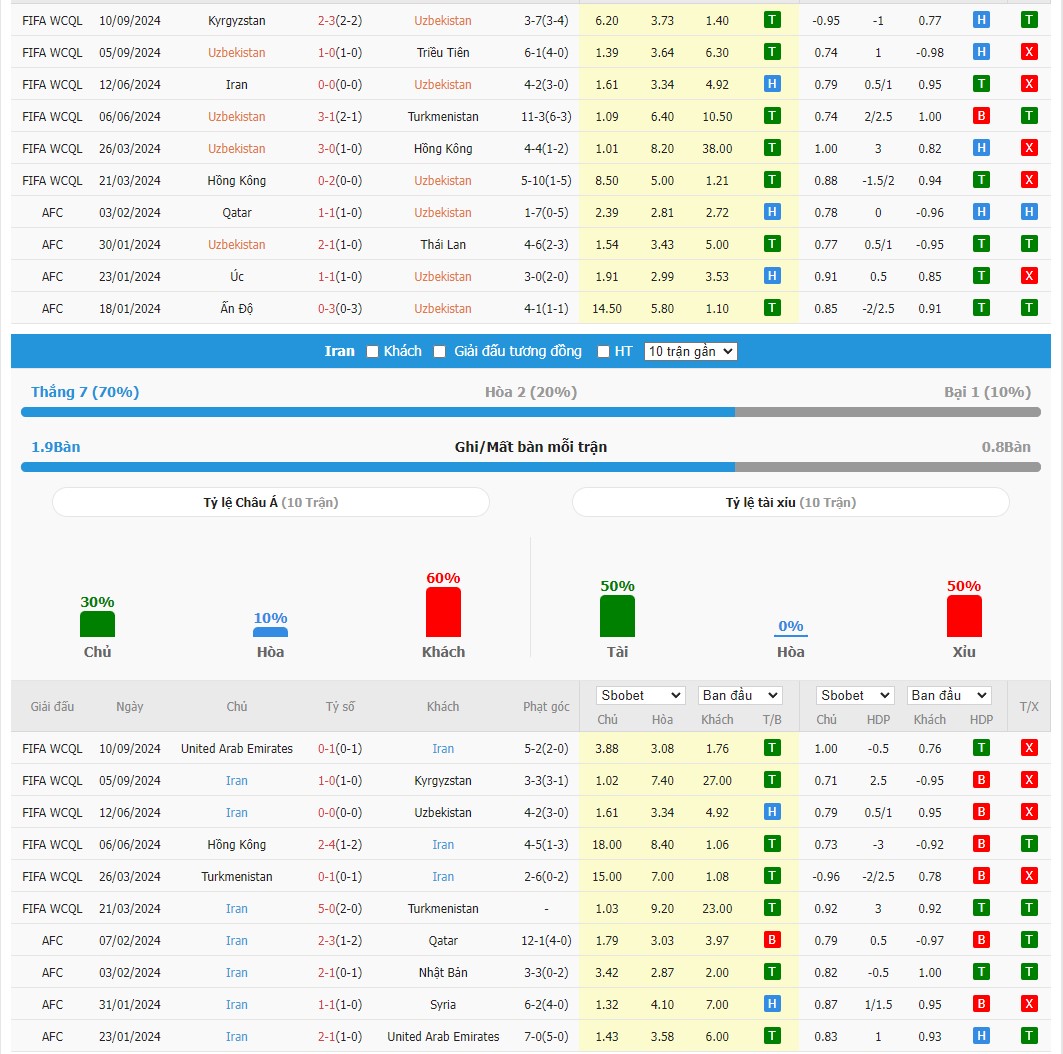Click red X badge in Hồng Kông 0-2 Uzbekistan row
Image resolution: width=1063 pixels, height=1054 pixels.
1028,180
